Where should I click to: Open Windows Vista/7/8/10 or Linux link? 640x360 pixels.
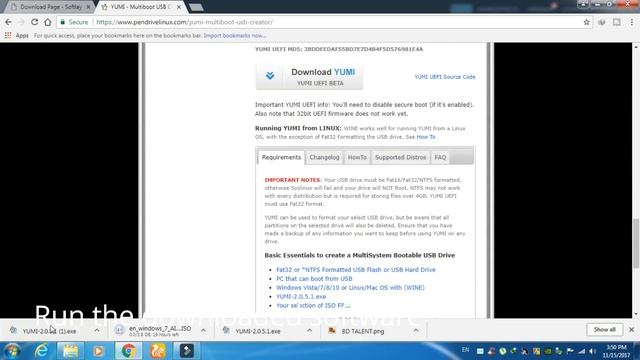tap(350, 288)
